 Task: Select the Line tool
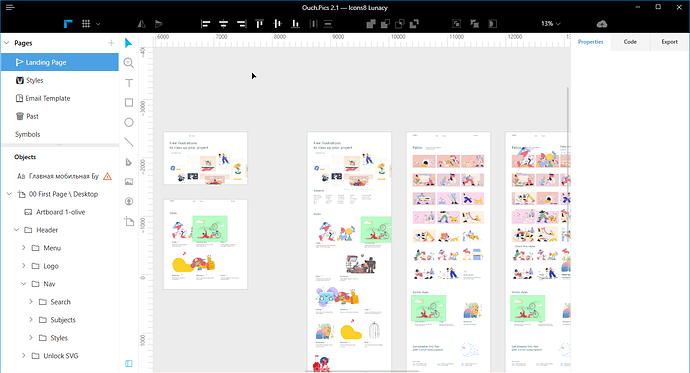coord(128,142)
